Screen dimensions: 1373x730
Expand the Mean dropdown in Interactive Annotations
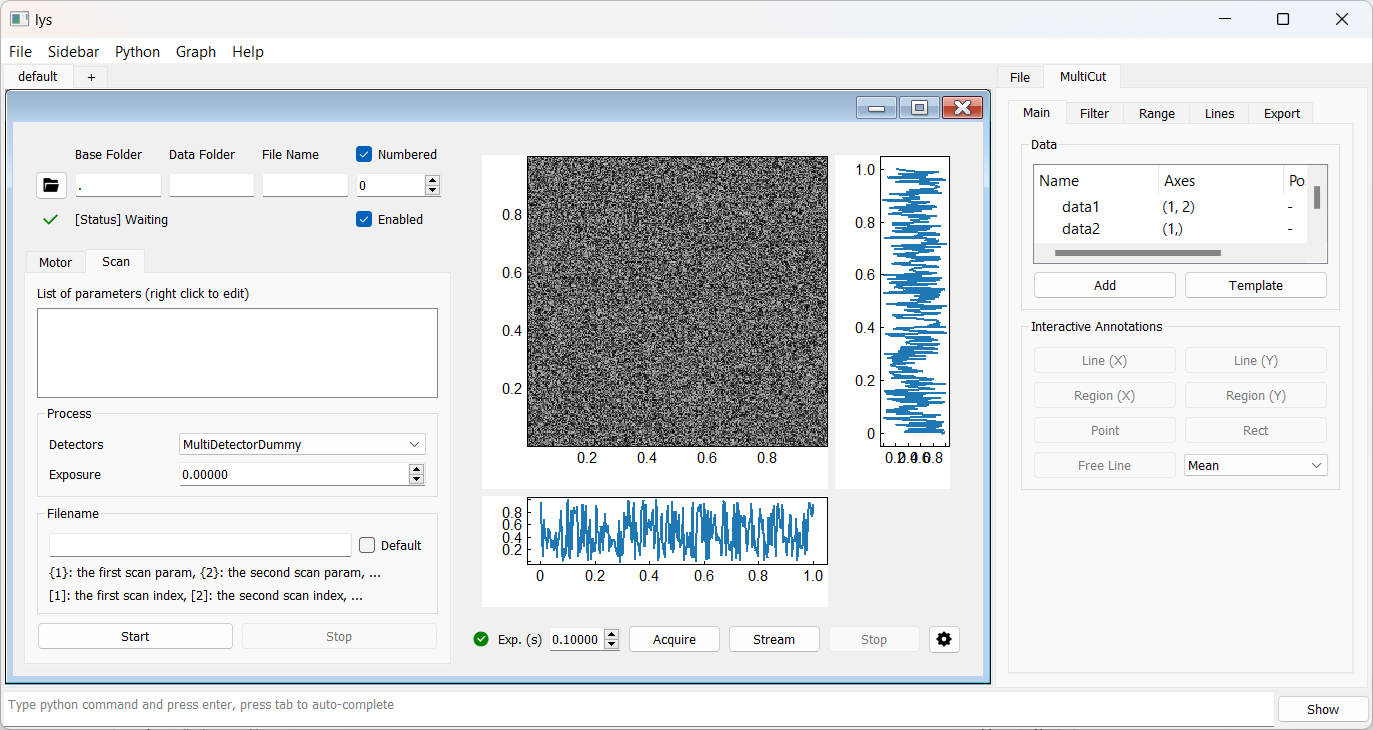click(x=1255, y=465)
